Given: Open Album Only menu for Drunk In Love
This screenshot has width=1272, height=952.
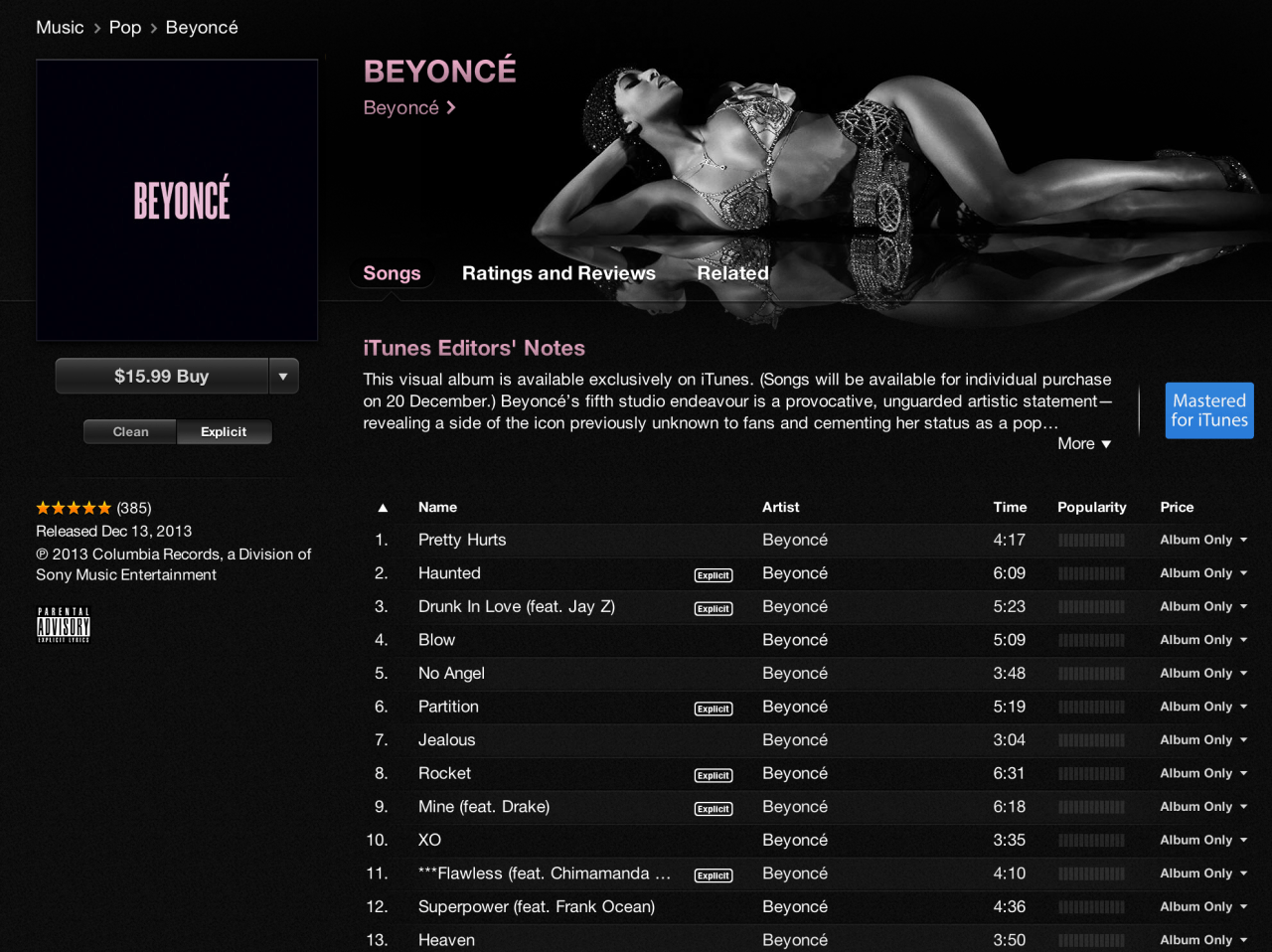Looking at the screenshot, I should coord(1203,606).
